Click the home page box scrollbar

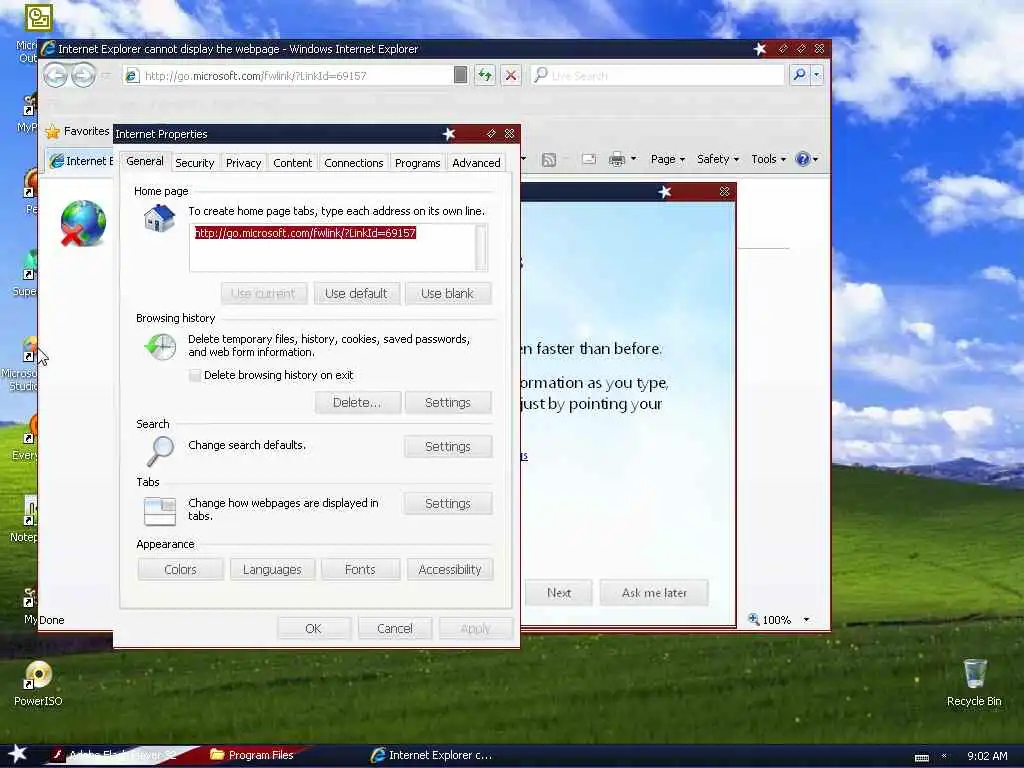click(x=481, y=248)
